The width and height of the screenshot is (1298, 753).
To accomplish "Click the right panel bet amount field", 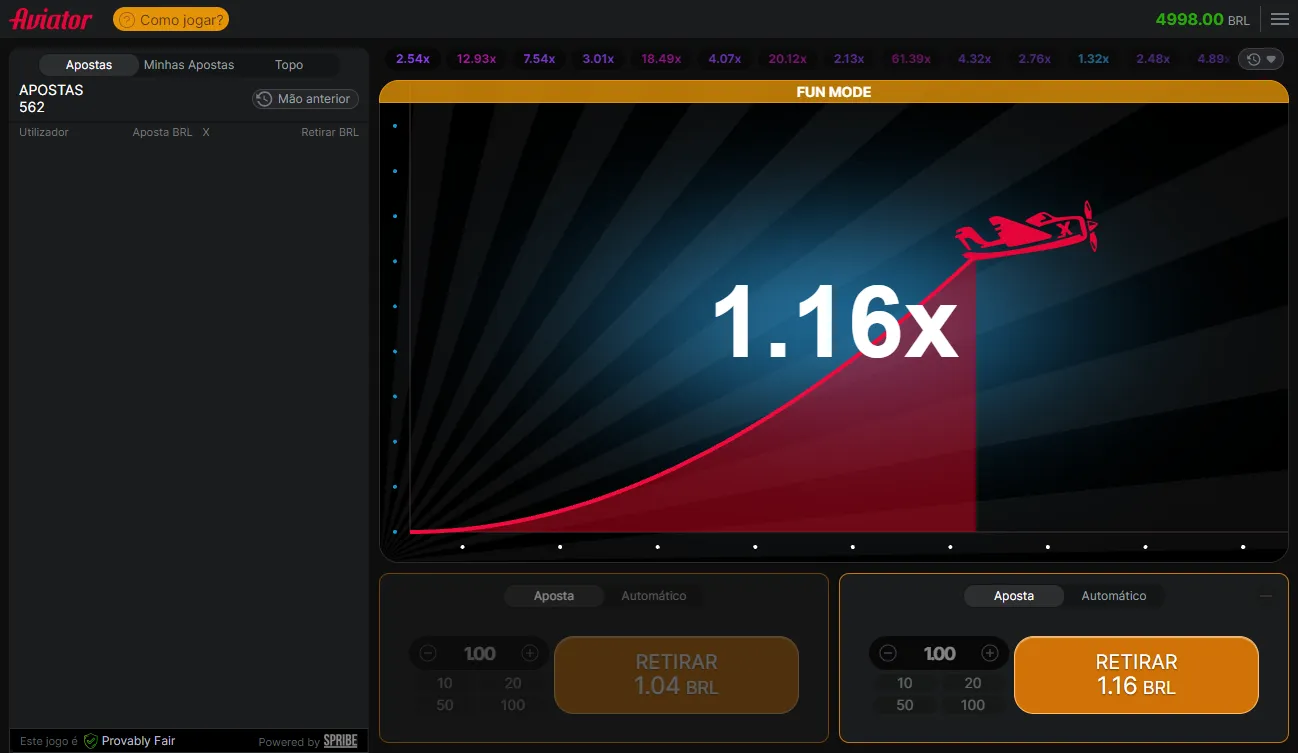I will (x=939, y=653).
